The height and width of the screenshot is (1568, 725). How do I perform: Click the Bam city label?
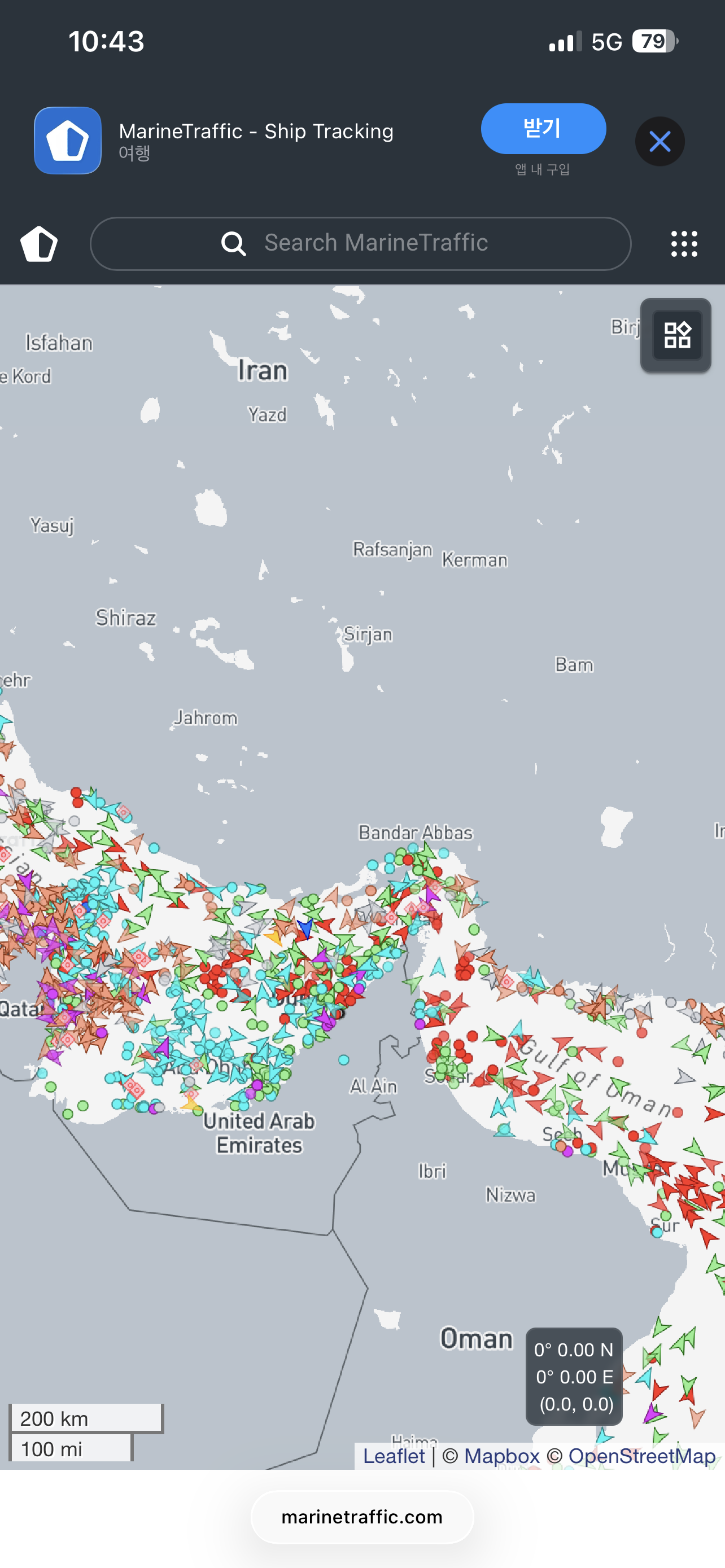click(x=574, y=664)
